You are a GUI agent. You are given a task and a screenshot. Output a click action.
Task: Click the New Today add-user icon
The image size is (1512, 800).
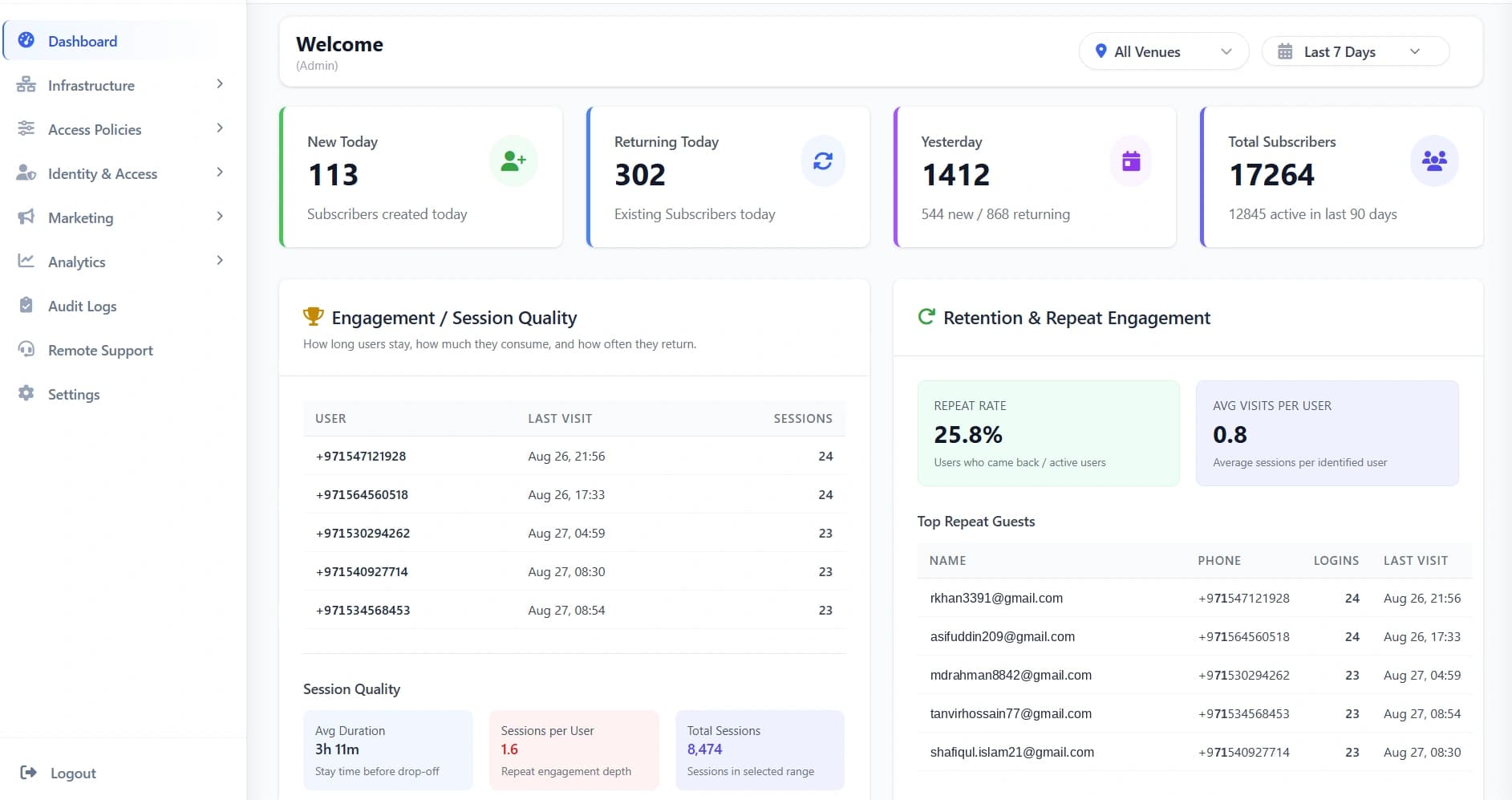point(513,161)
